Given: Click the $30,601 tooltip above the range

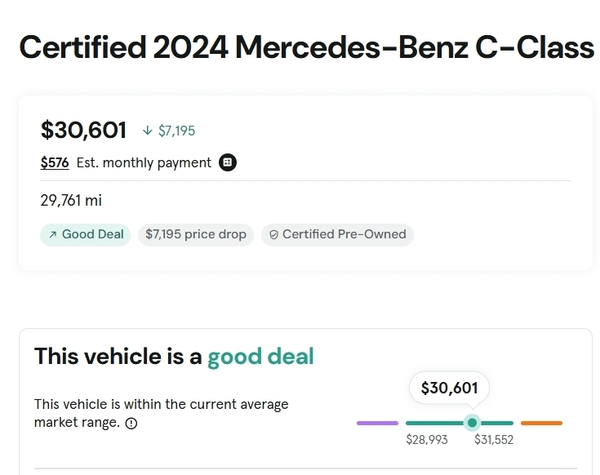Looking at the screenshot, I should [449, 388].
